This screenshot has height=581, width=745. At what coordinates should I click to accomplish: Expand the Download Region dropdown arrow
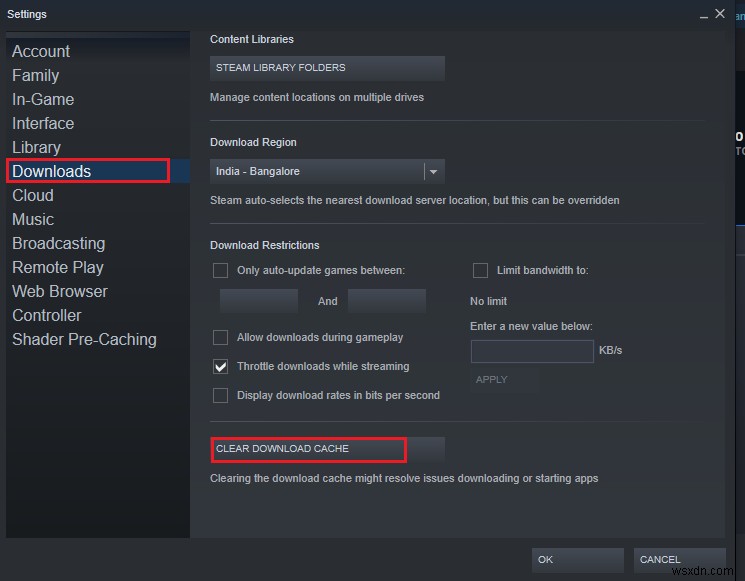[433, 171]
